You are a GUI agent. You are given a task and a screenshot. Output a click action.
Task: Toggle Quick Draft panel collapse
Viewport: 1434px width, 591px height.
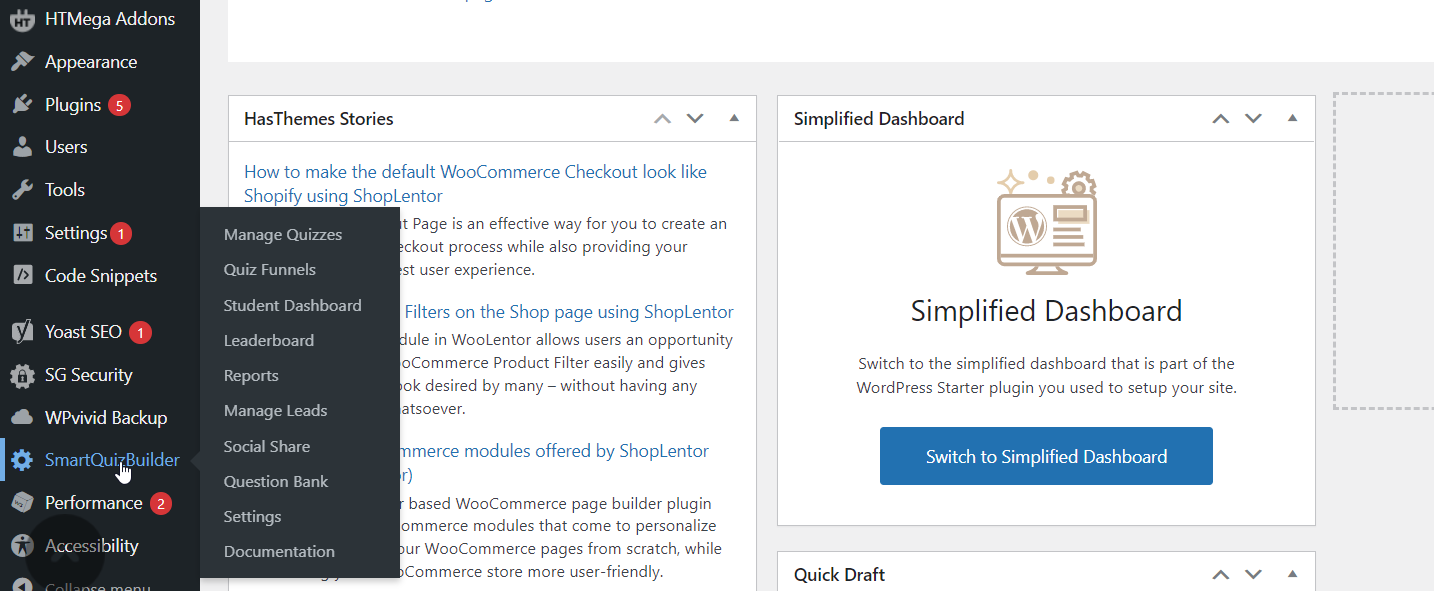click(x=1292, y=574)
